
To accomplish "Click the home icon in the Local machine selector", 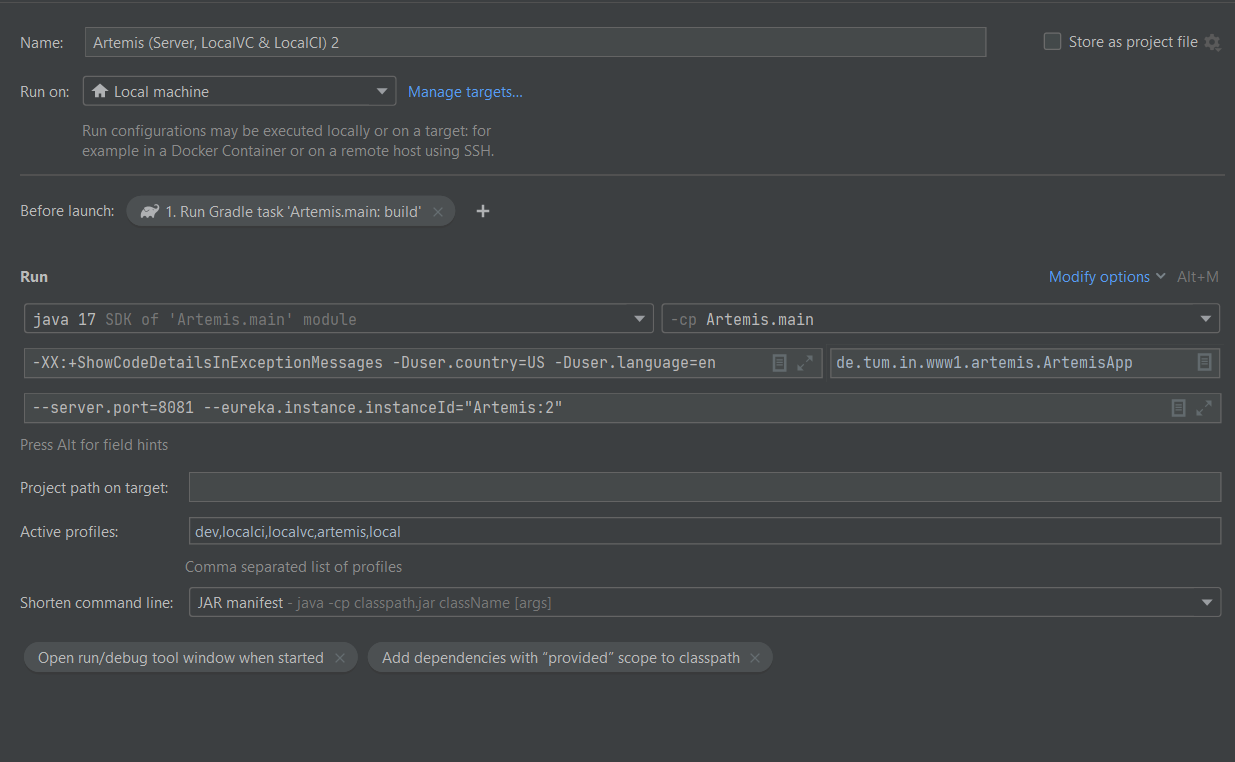I will 100,90.
